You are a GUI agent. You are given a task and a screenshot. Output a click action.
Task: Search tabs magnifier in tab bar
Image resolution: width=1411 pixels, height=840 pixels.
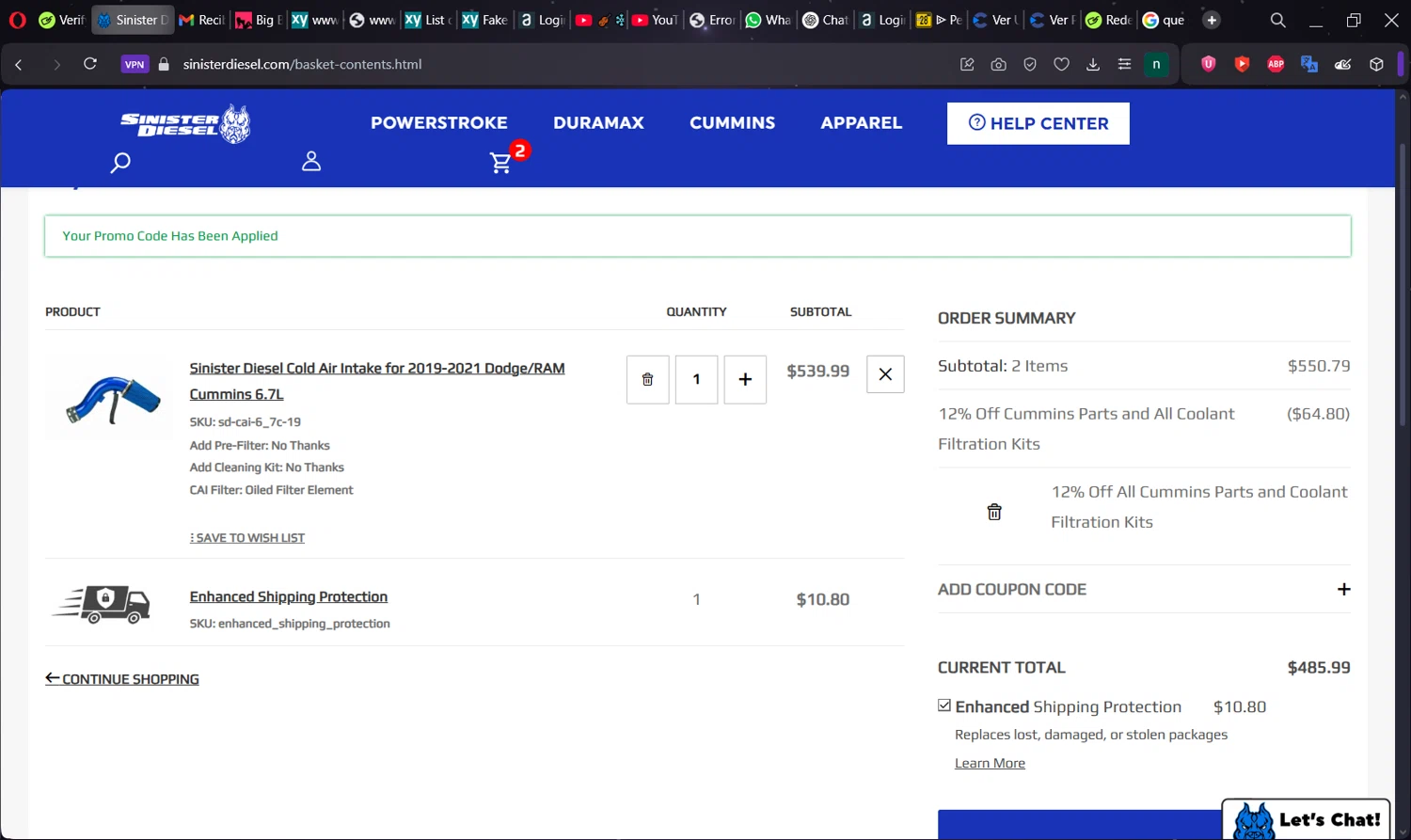(x=1277, y=20)
